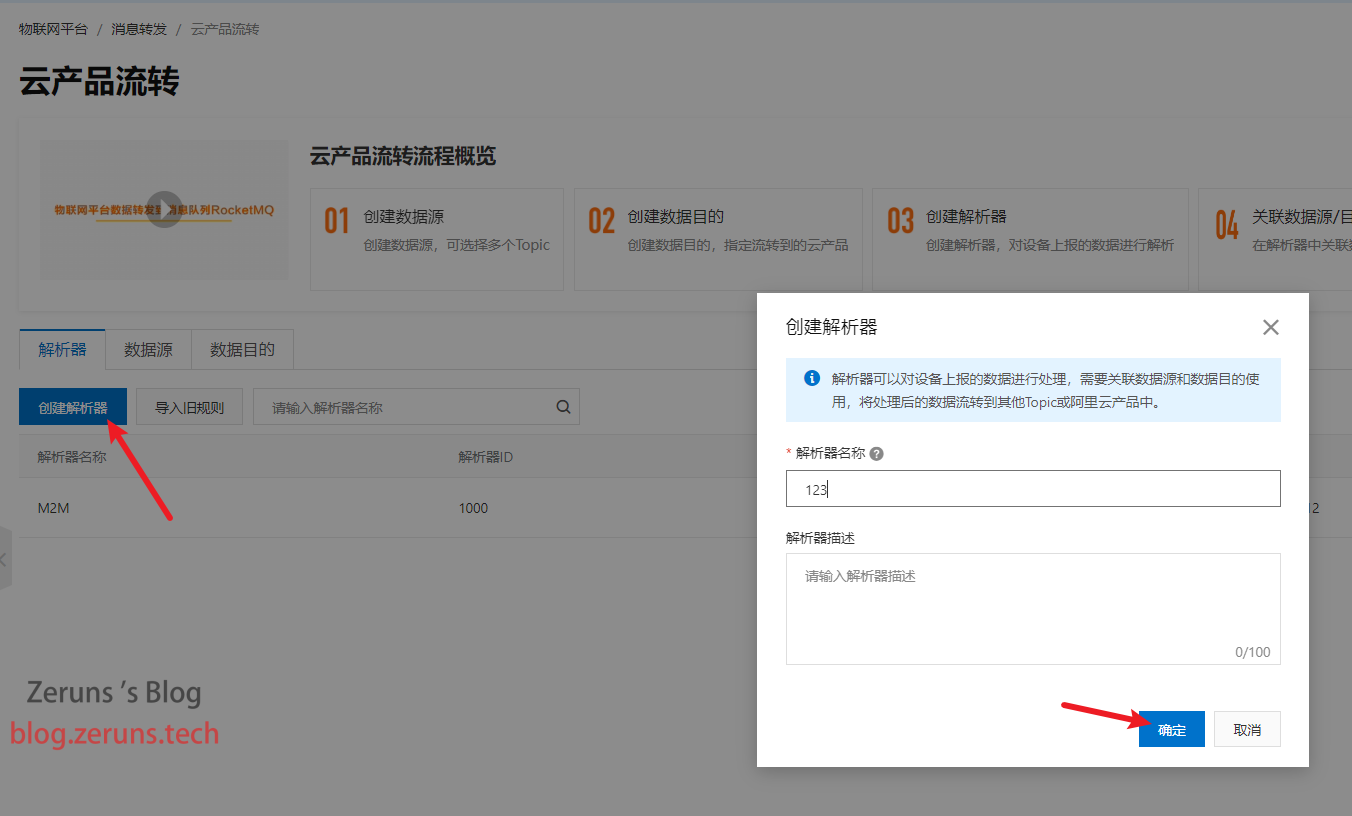Focus the 解析器名称 input containing 123
The image size is (1352, 816).
point(1032,489)
